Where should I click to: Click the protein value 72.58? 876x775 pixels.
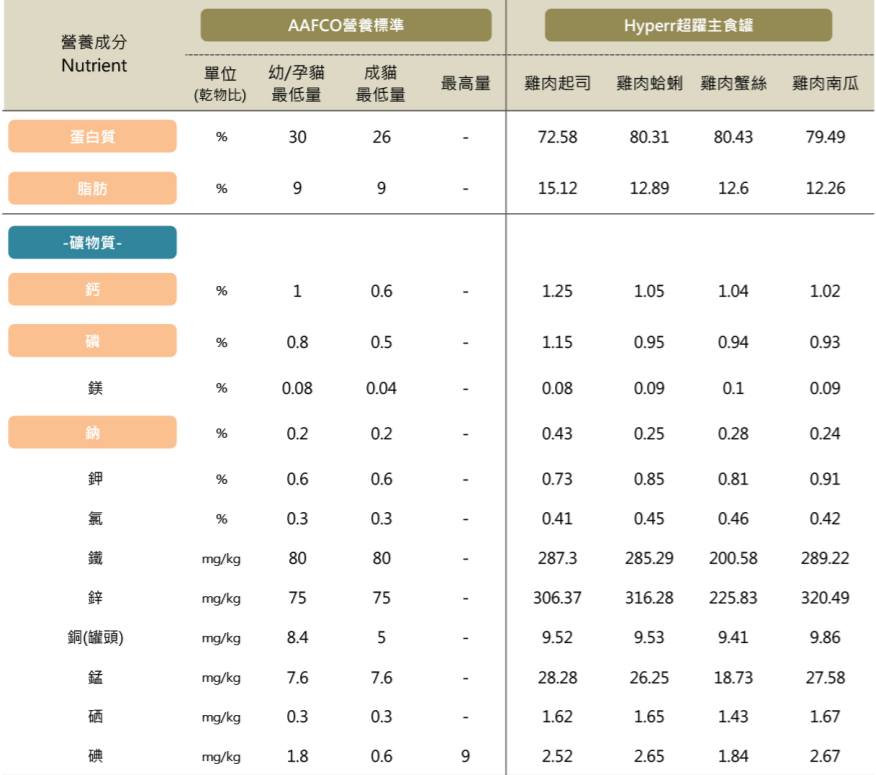tap(557, 137)
